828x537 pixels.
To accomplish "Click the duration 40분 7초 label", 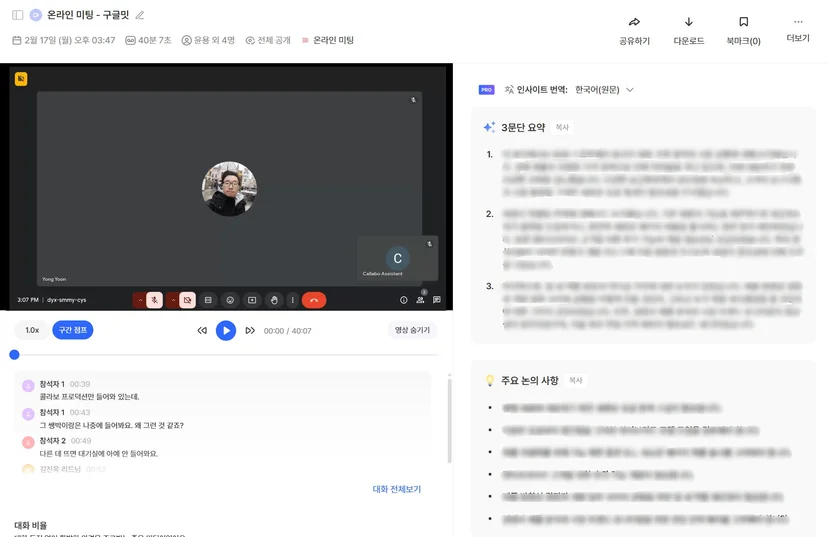I will (148, 40).
